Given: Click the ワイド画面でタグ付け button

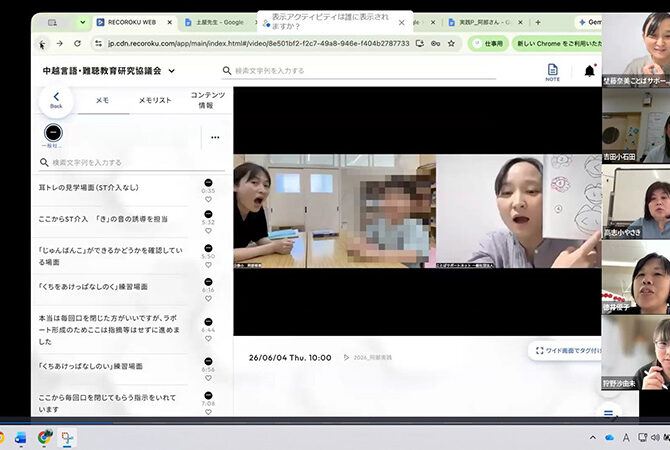Looking at the screenshot, I should tap(567, 351).
